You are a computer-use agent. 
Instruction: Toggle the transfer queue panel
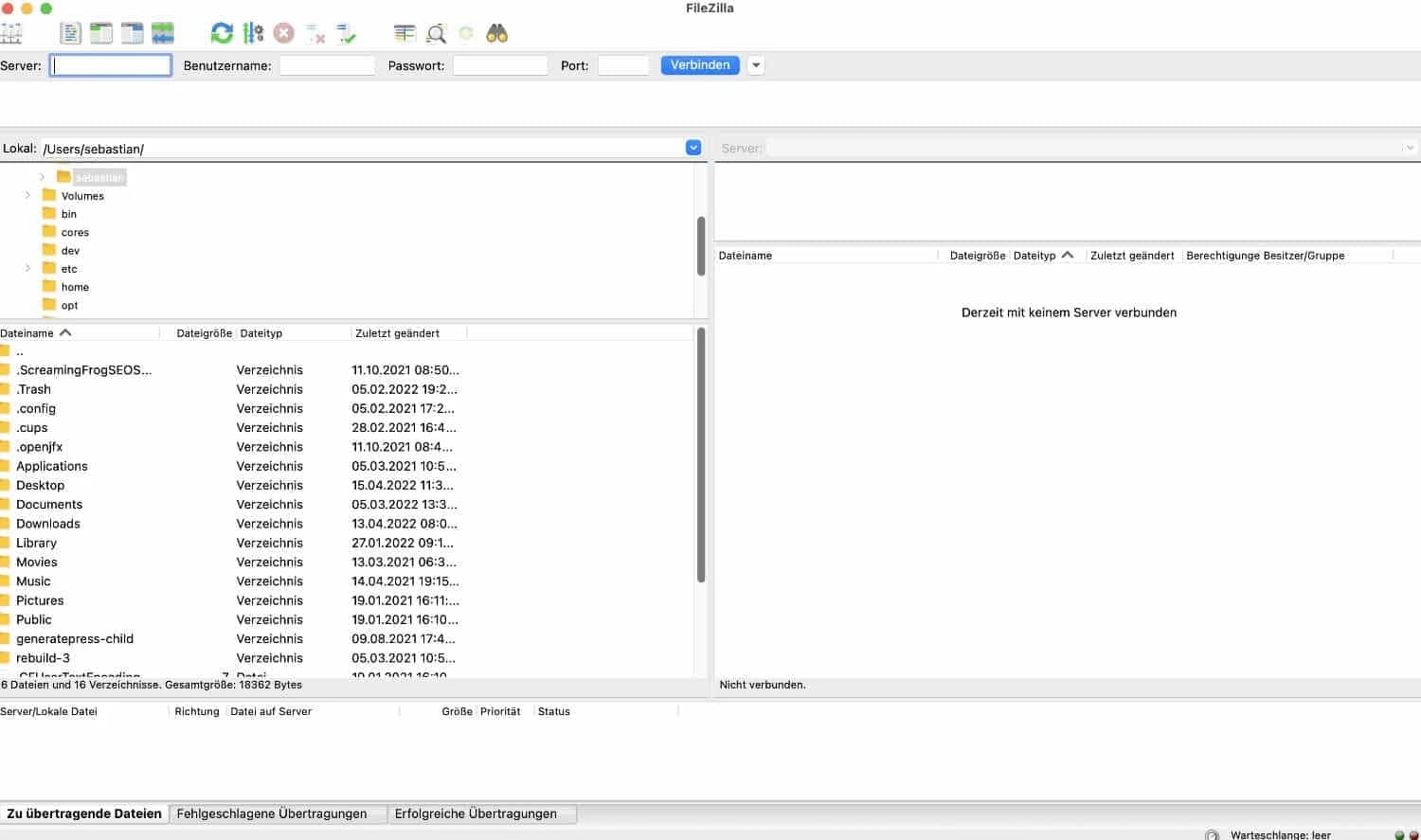(163, 32)
